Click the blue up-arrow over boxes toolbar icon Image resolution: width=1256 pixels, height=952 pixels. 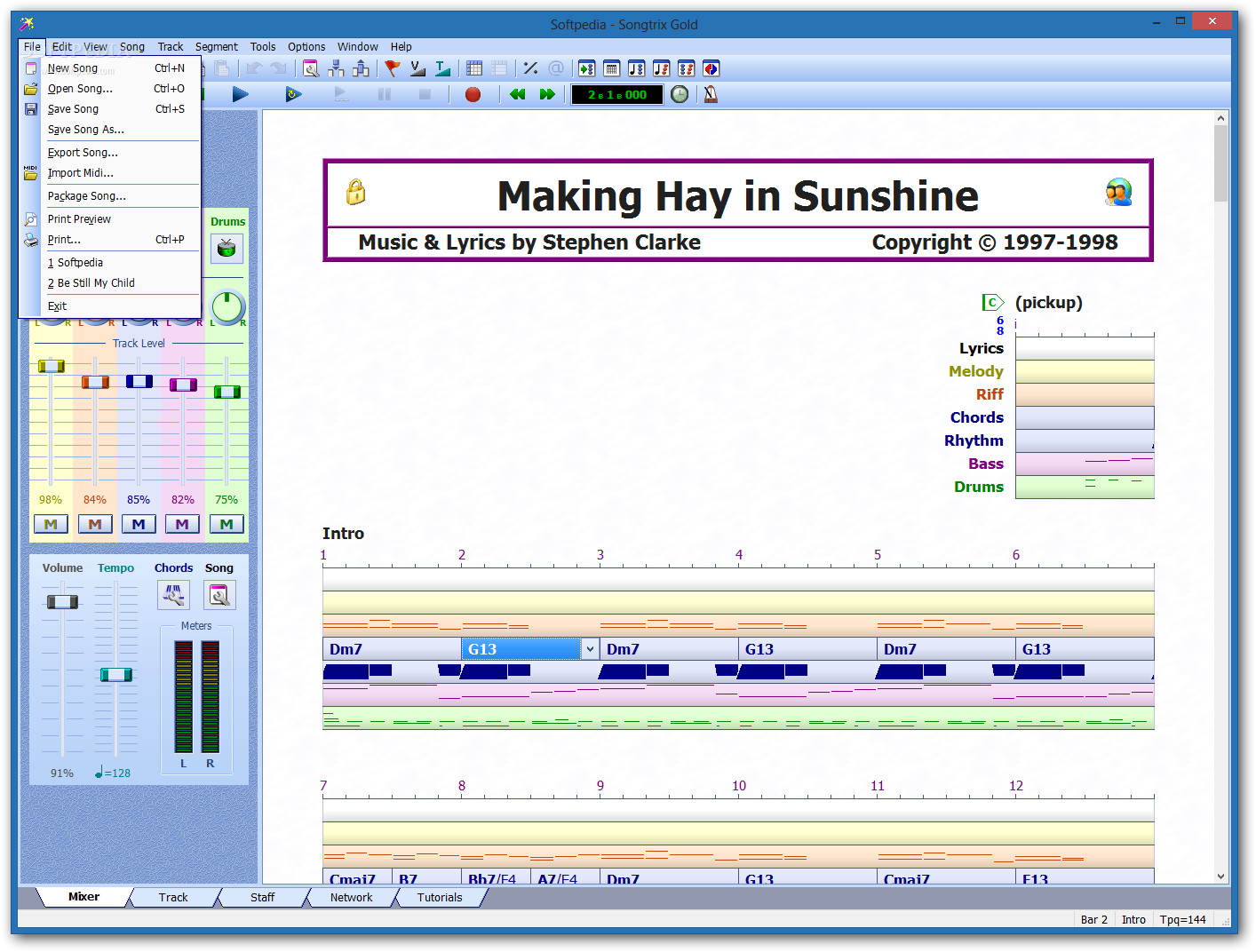coord(361,68)
